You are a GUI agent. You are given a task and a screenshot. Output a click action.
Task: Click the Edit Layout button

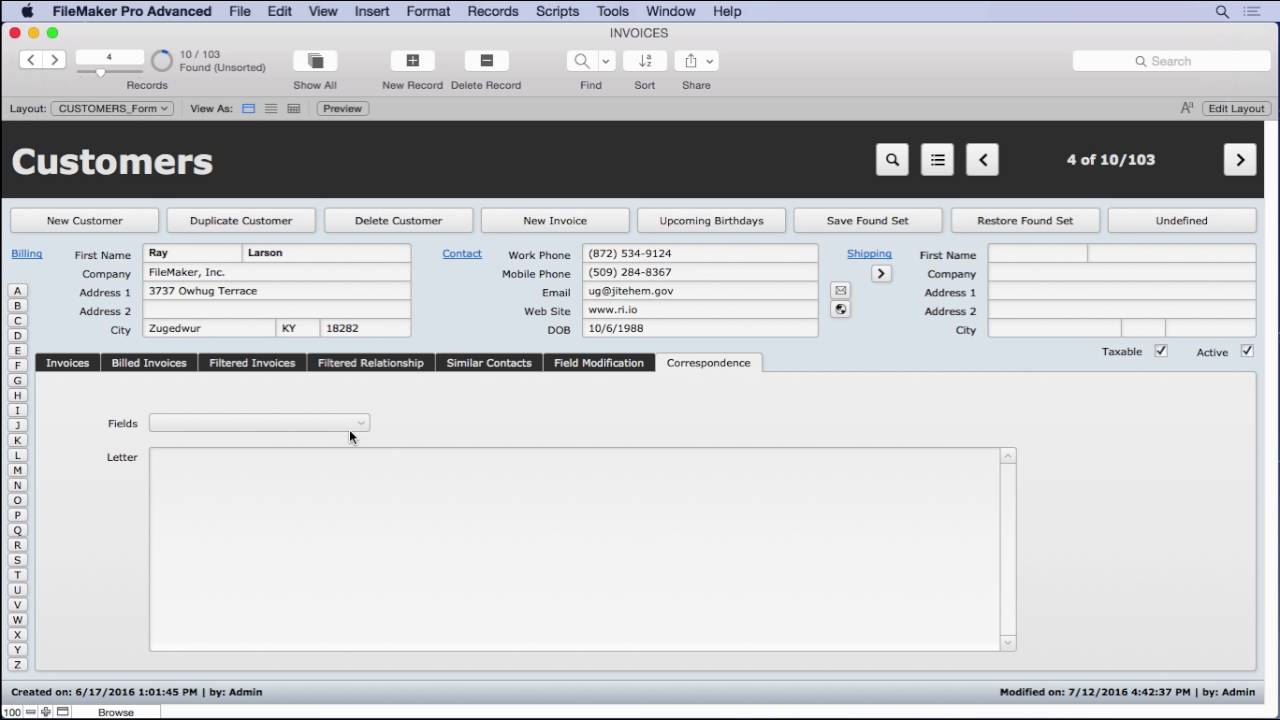(x=1236, y=108)
